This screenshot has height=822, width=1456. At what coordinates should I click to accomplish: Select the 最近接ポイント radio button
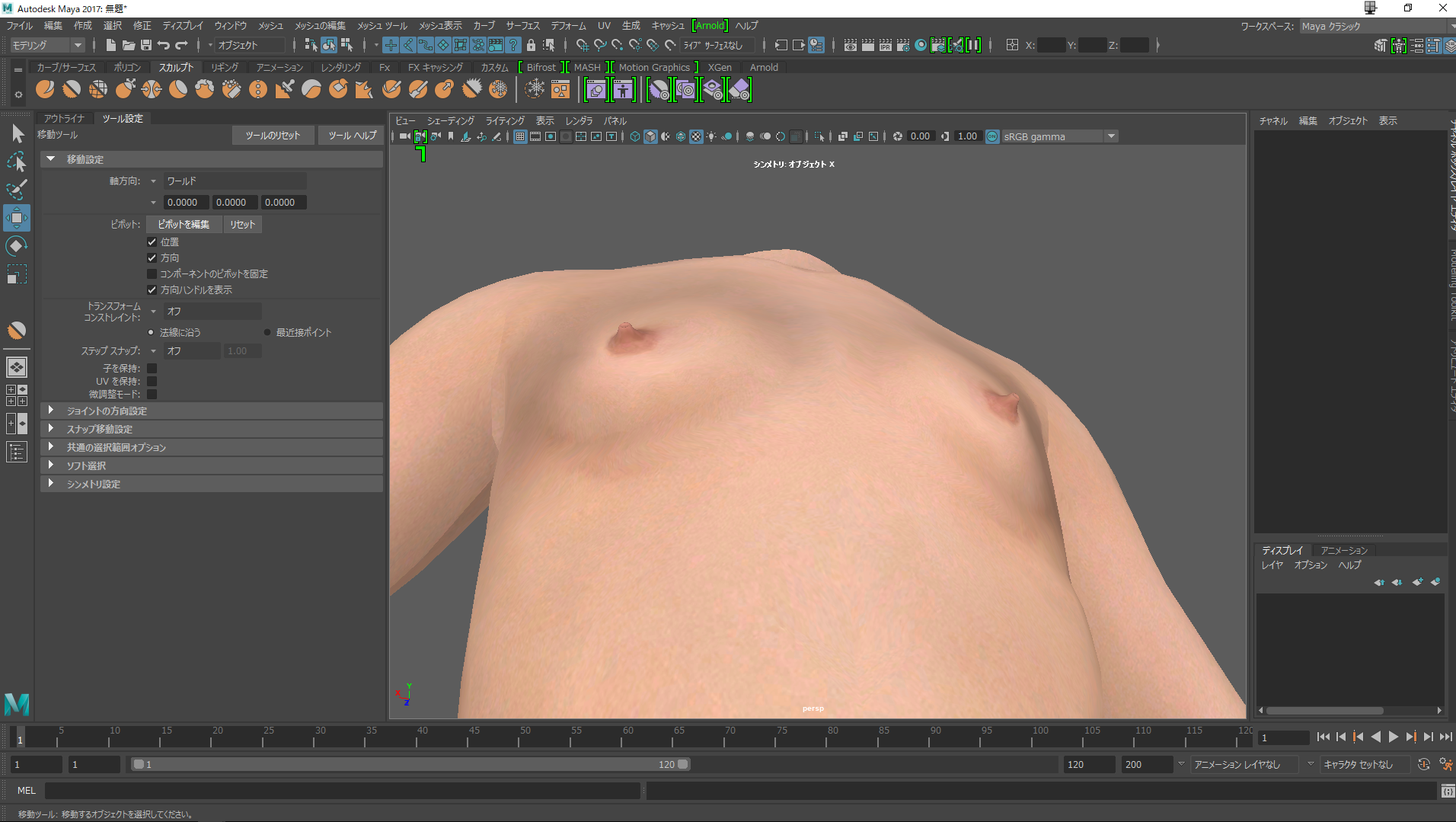coord(267,333)
